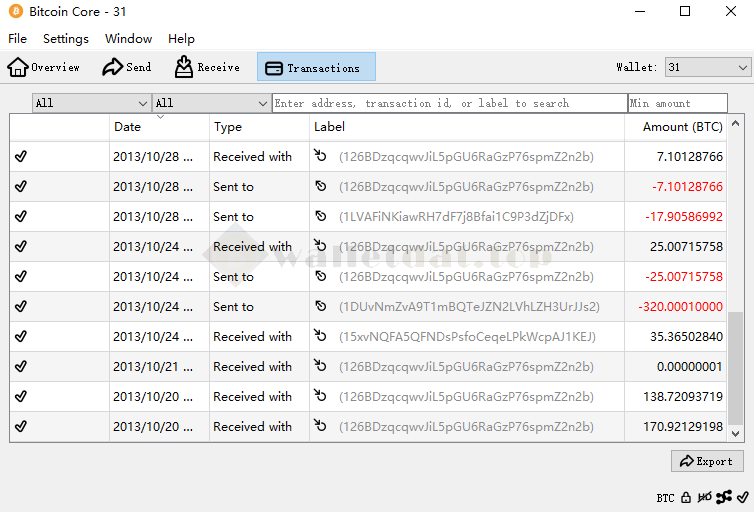
Task: Expand the transaction type filter dropdown
Action: pyautogui.click(x=211, y=103)
